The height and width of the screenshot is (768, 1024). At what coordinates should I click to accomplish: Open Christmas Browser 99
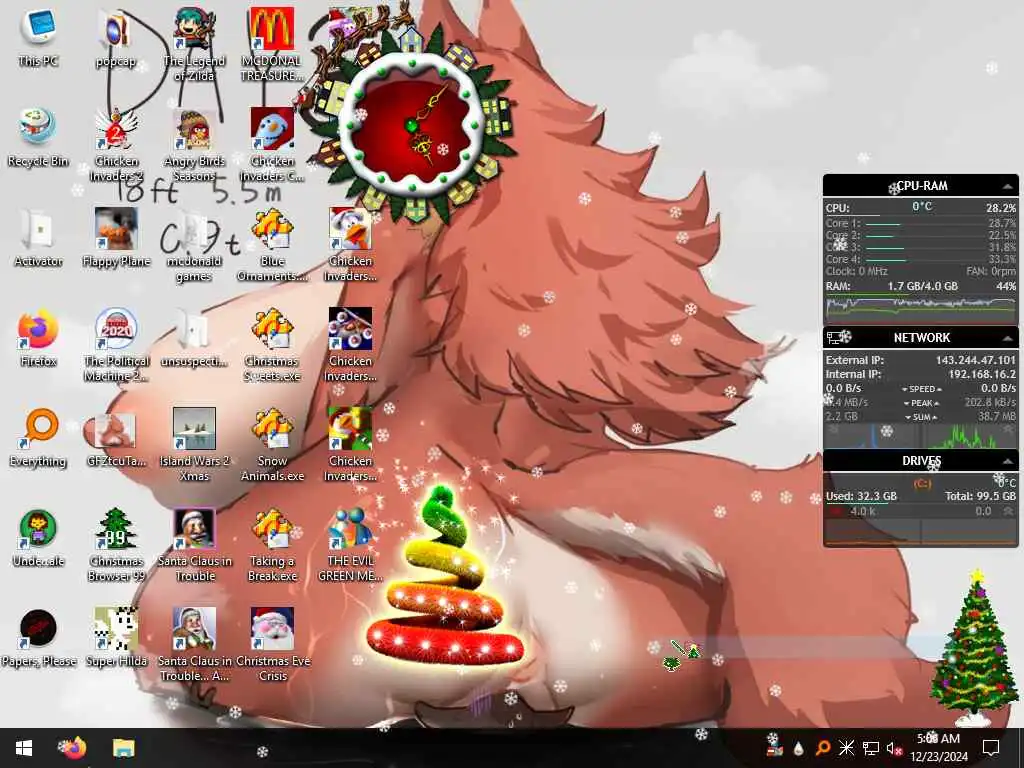click(116, 545)
